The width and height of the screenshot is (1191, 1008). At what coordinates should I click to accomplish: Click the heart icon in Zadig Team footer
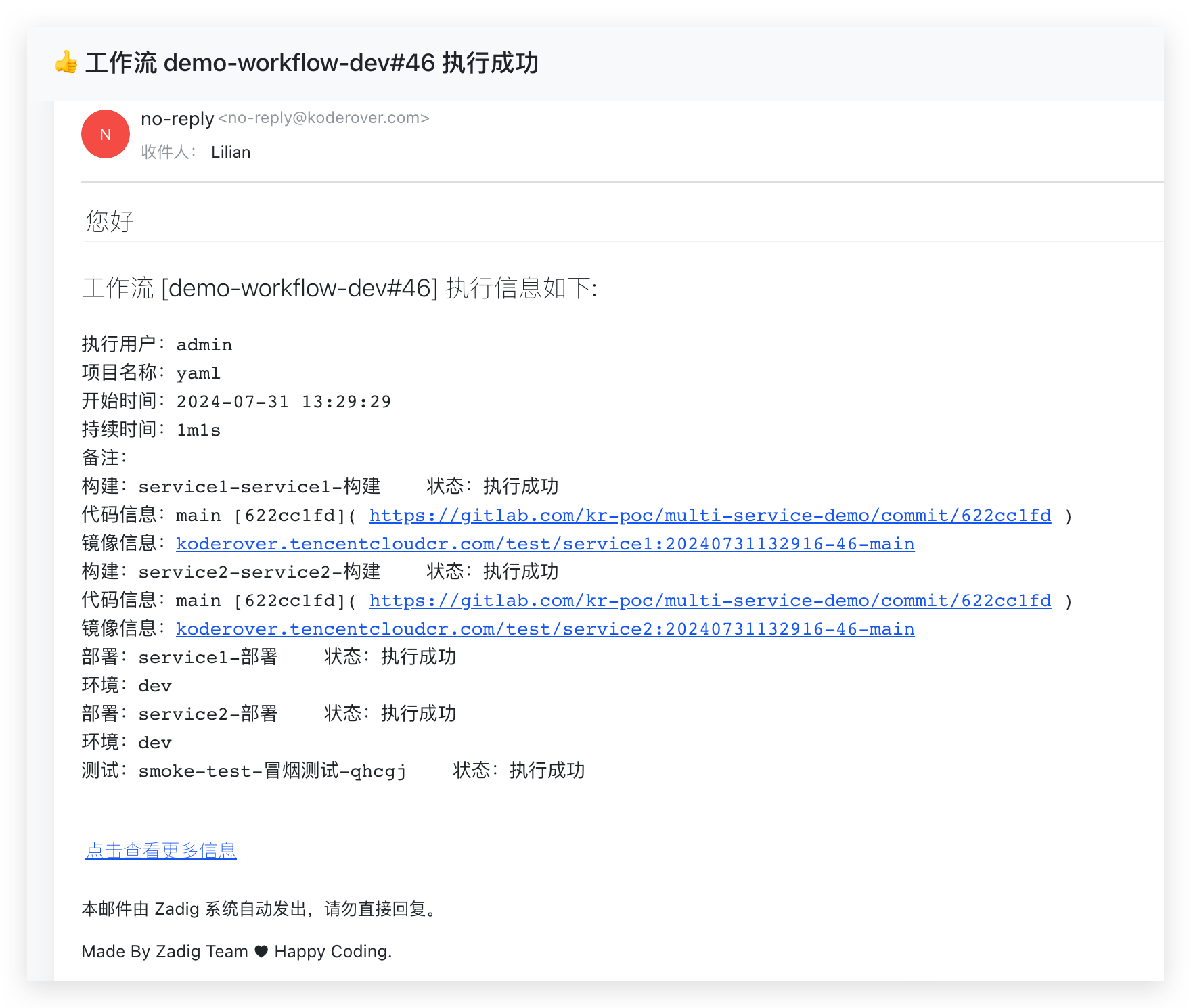click(x=260, y=951)
